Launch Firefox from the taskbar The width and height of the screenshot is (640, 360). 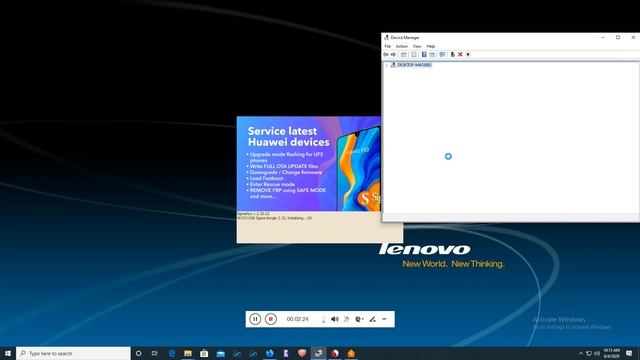click(269, 353)
